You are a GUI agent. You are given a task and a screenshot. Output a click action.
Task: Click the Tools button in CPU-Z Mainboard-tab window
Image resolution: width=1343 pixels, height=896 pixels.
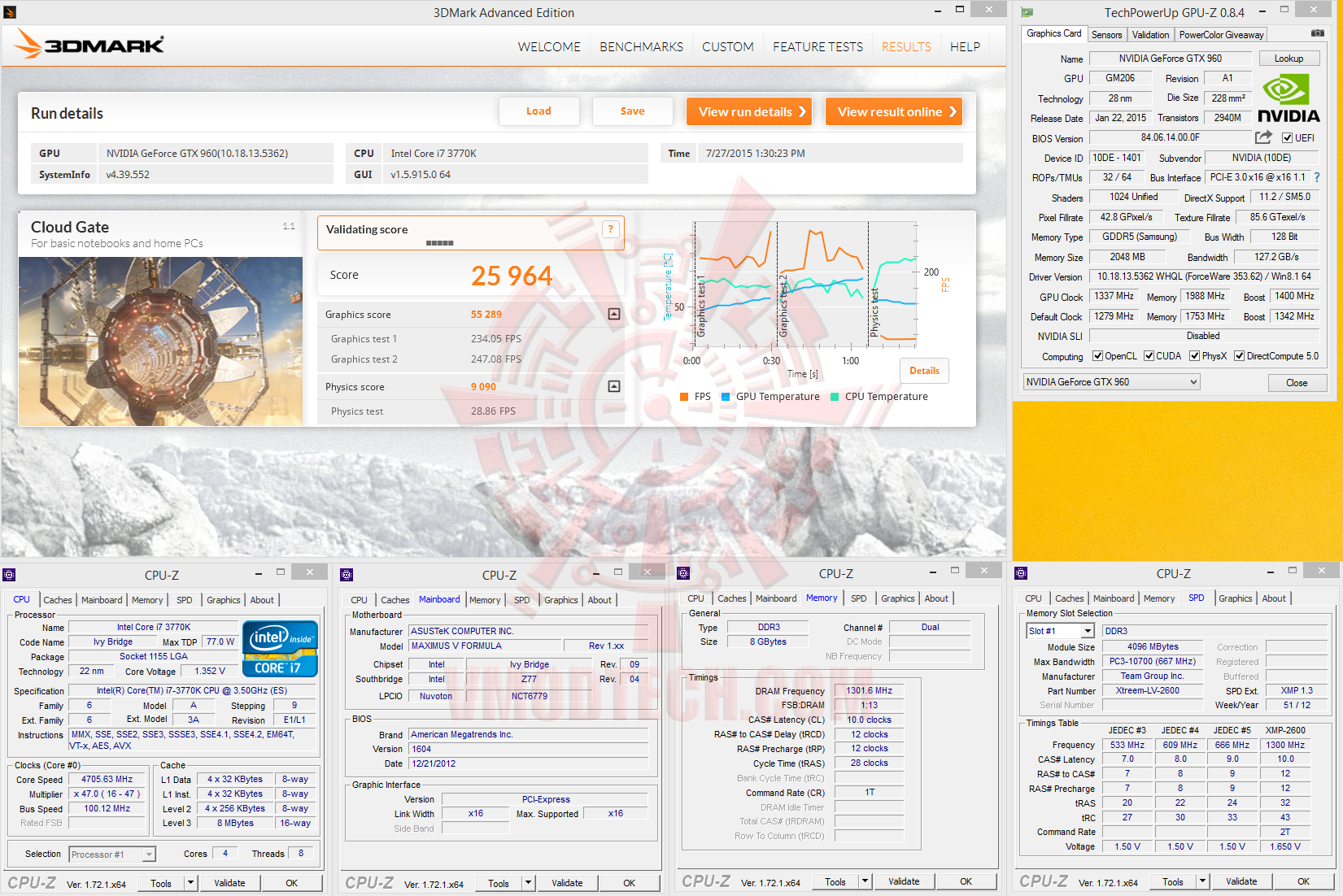pyautogui.click(x=499, y=883)
